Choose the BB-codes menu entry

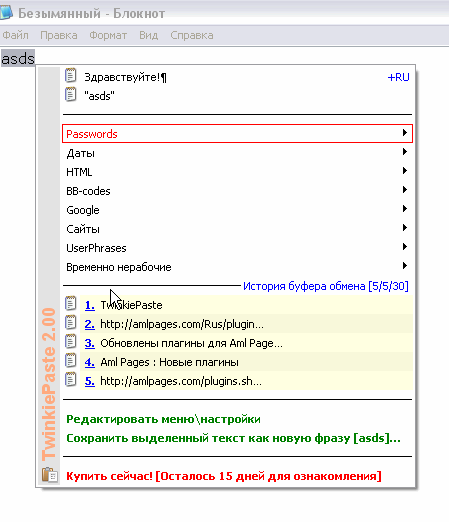pos(237,191)
